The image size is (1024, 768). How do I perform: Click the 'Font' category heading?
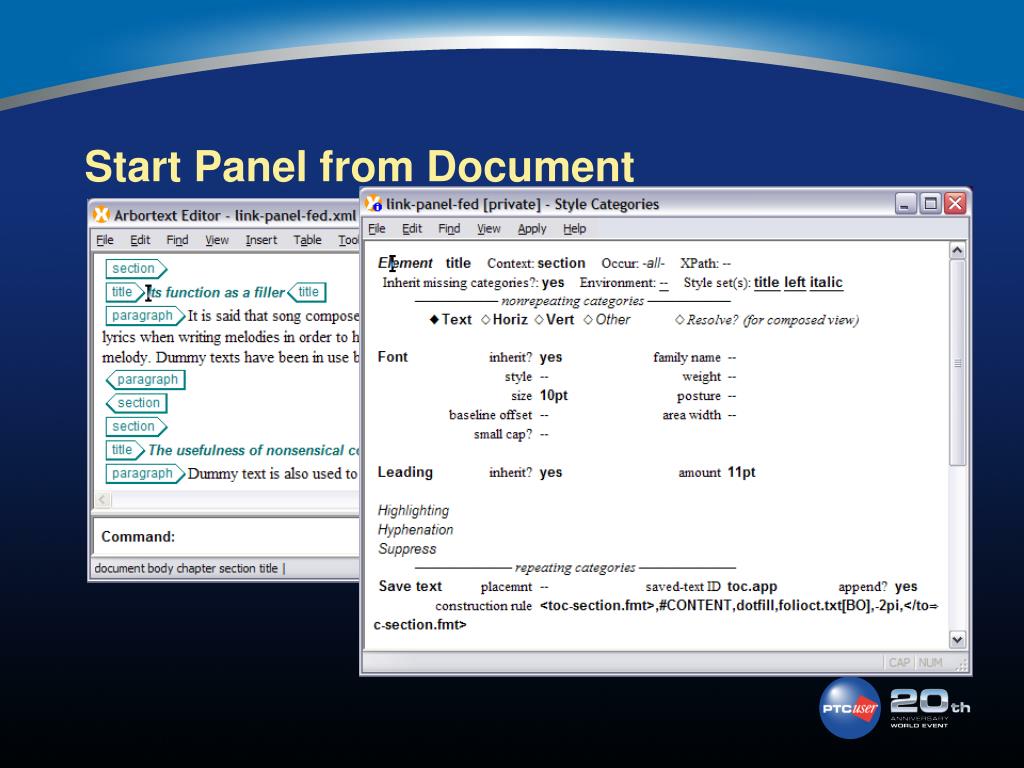click(392, 357)
